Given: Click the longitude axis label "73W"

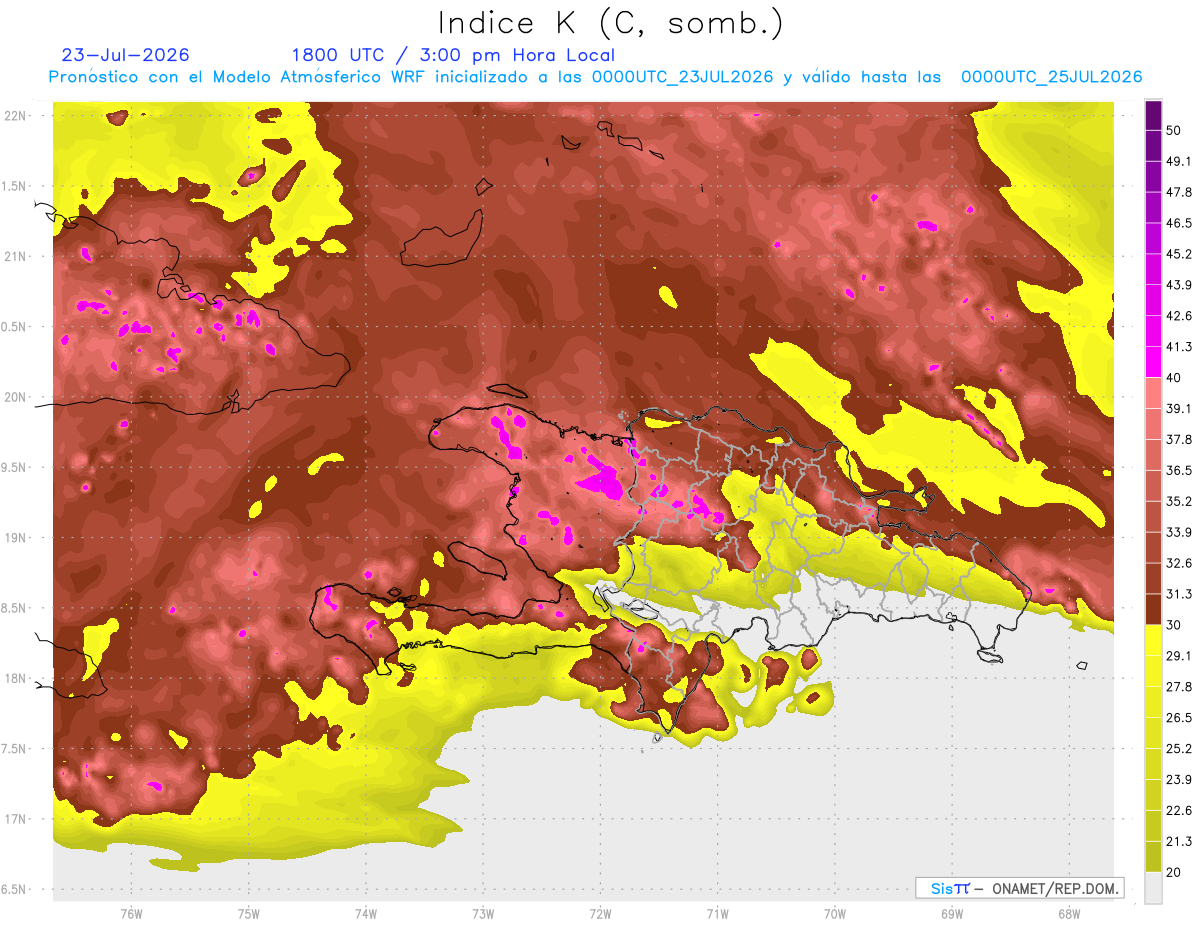Looking at the screenshot, I should [x=483, y=914].
